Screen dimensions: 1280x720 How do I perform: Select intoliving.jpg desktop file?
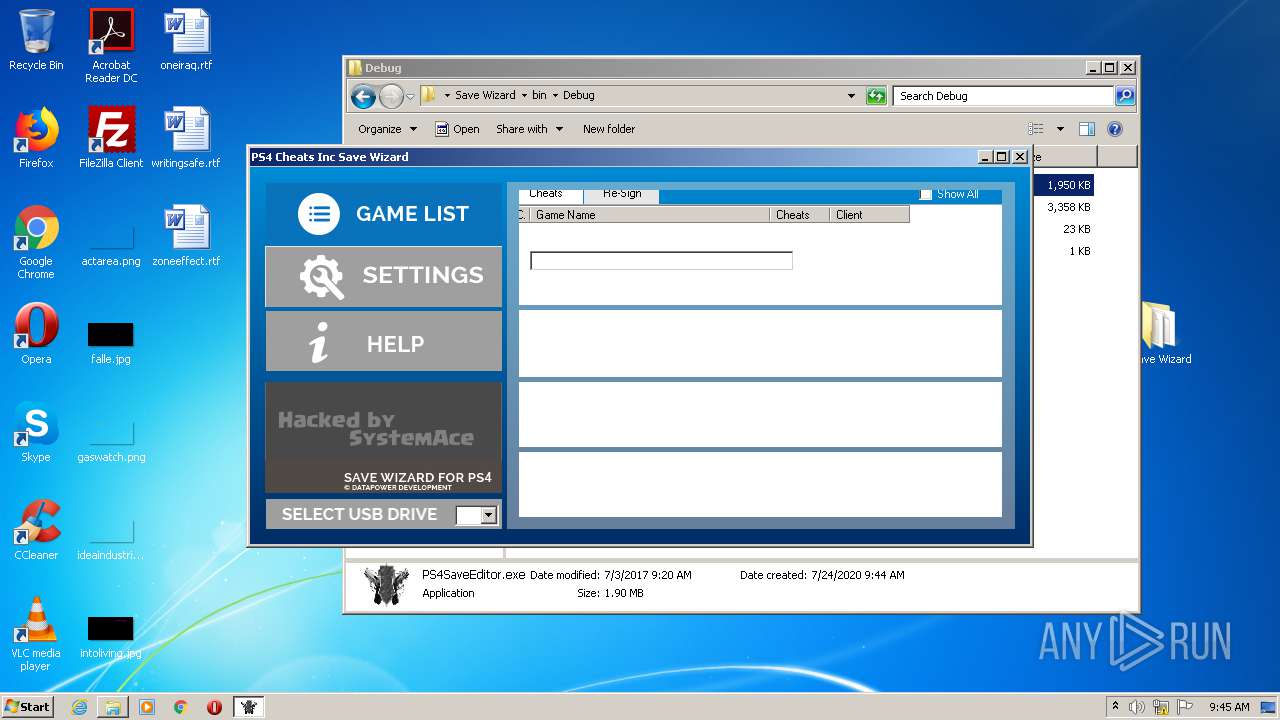(x=111, y=637)
